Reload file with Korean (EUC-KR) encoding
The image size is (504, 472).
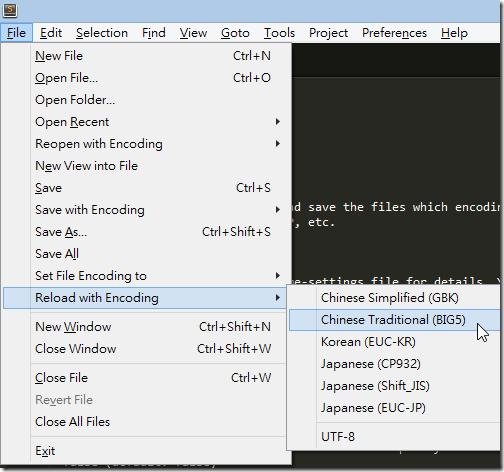(x=394, y=342)
